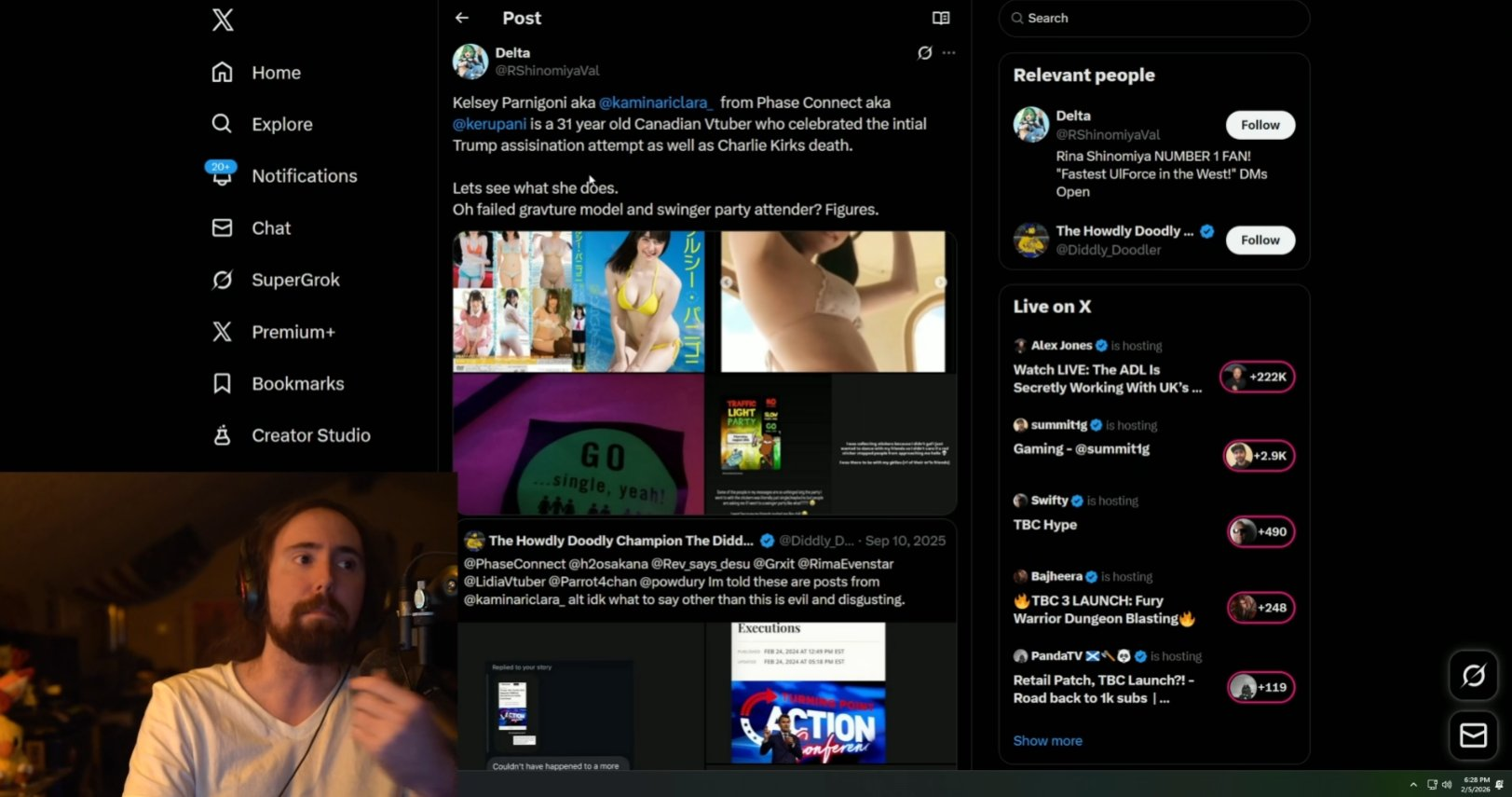The width and height of the screenshot is (1512, 797).
Task: Follow The Howdly Doodly account
Action: coord(1260,240)
